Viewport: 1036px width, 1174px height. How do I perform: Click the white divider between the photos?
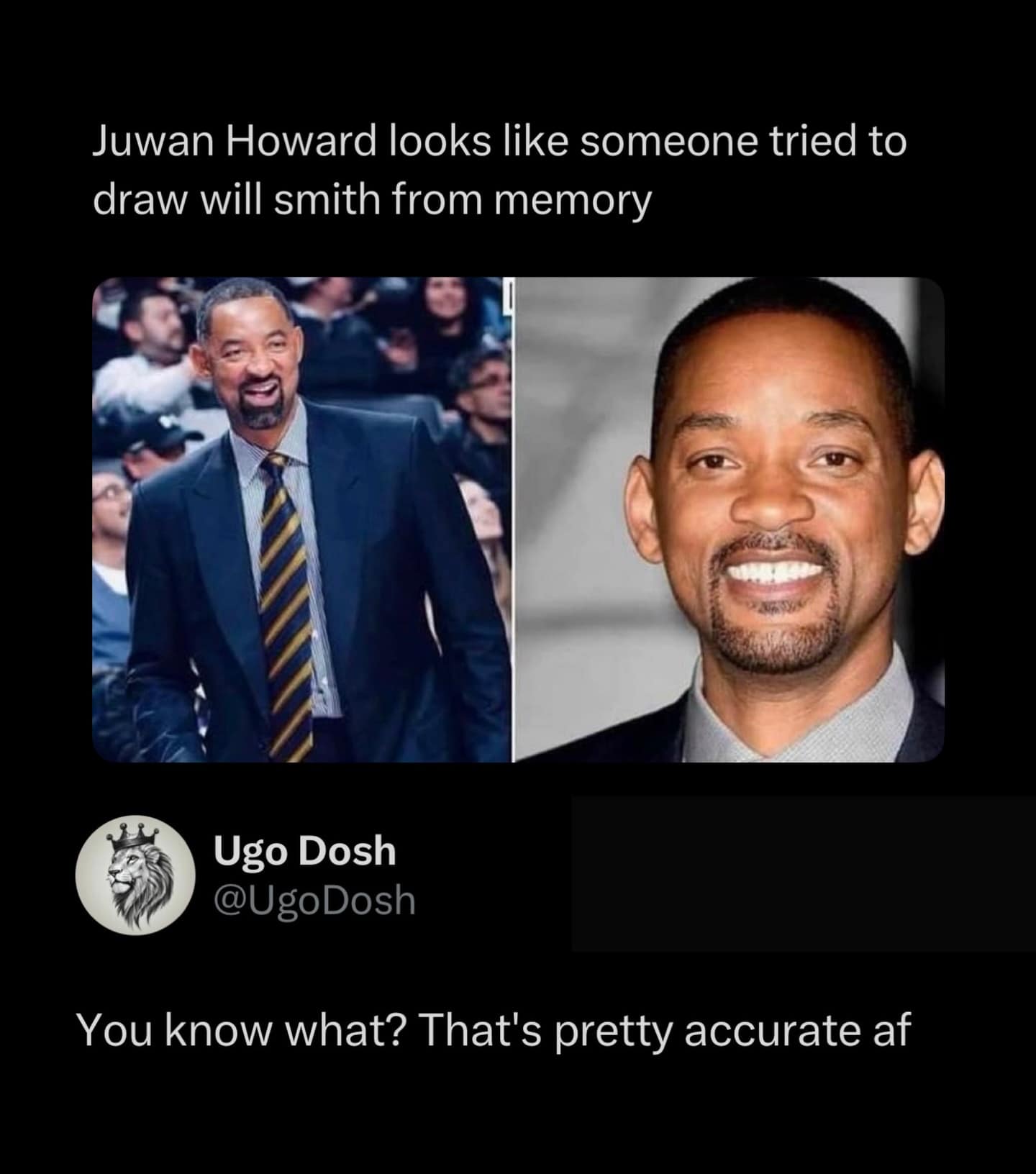pyautogui.click(x=512, y=519)
